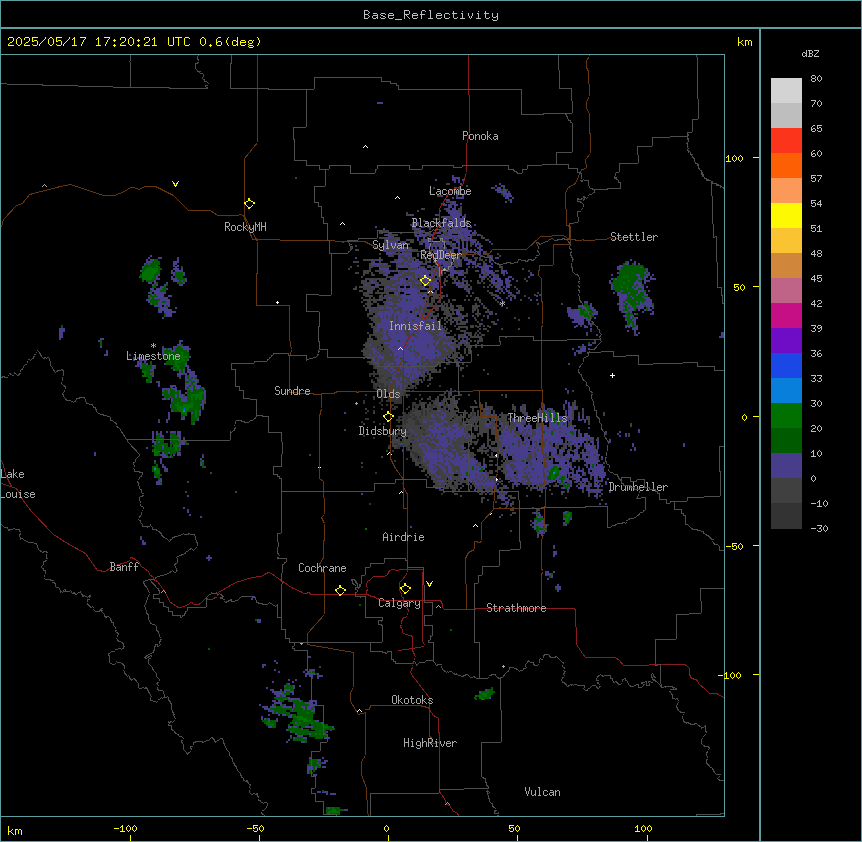Click the RedDeer city label
The image size is (862, 842).
[x=441, y=254]
